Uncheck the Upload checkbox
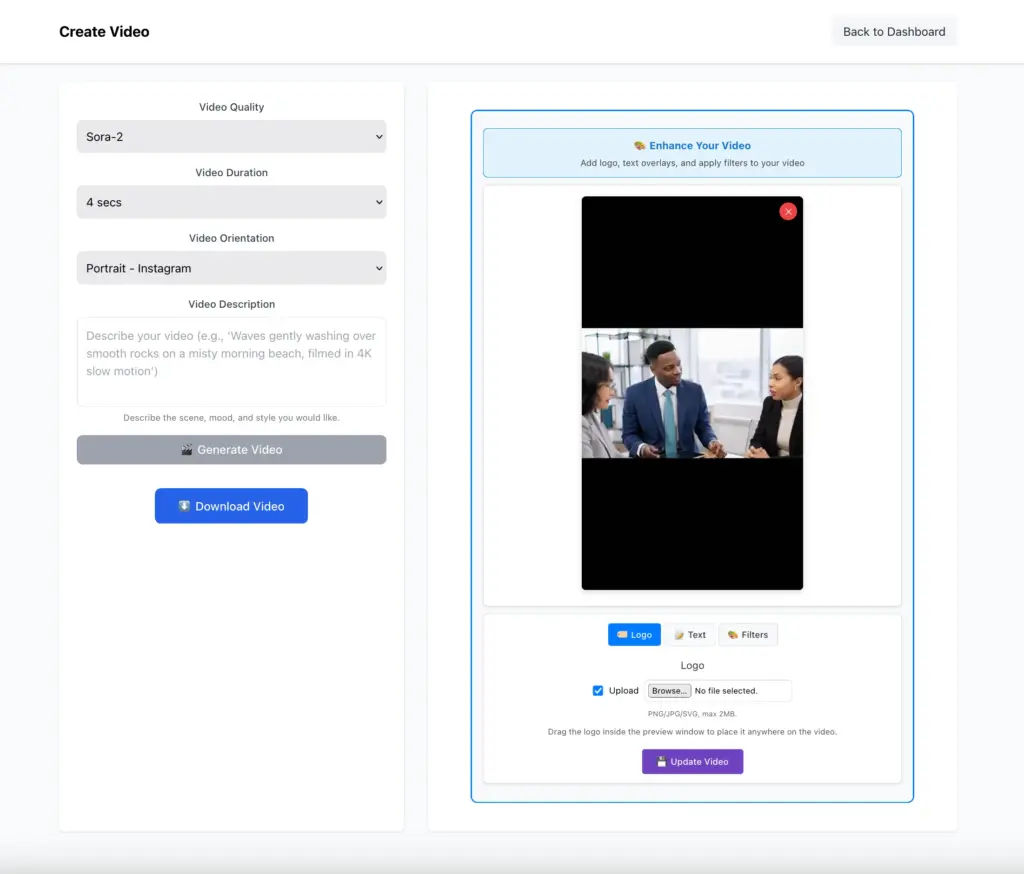This screenshot has height=874, width=1024. point(598,691)
